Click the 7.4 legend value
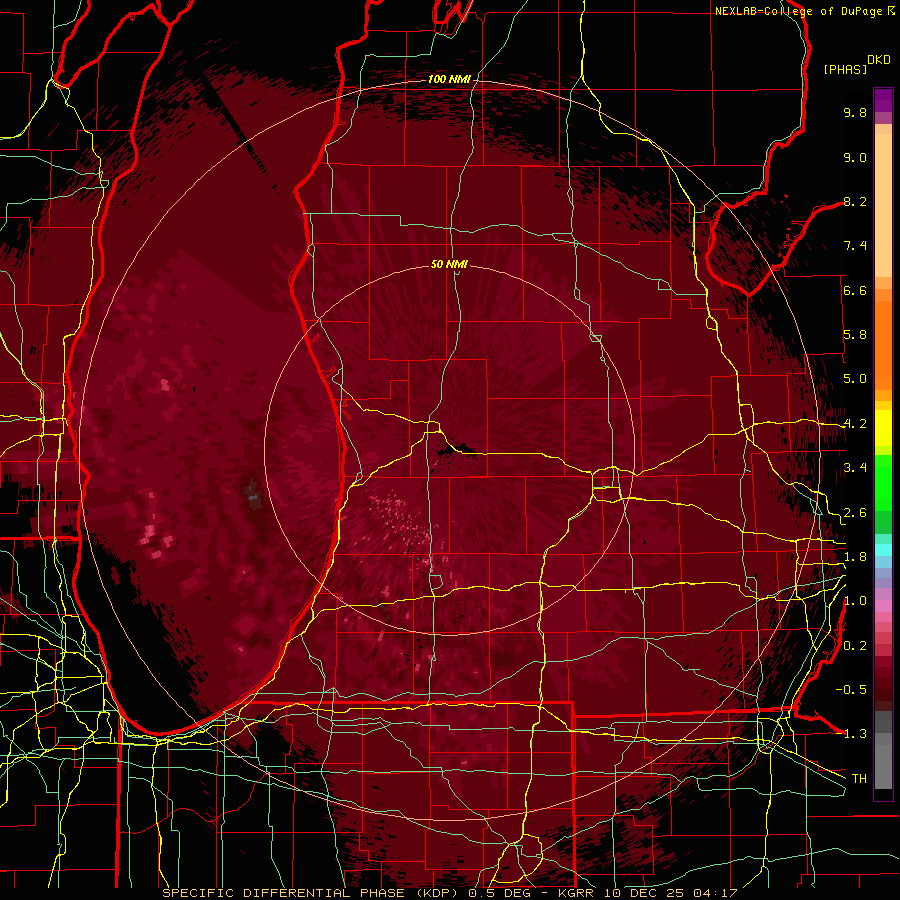Viewport: 900px width, 900px height. (x=855, y=246)
